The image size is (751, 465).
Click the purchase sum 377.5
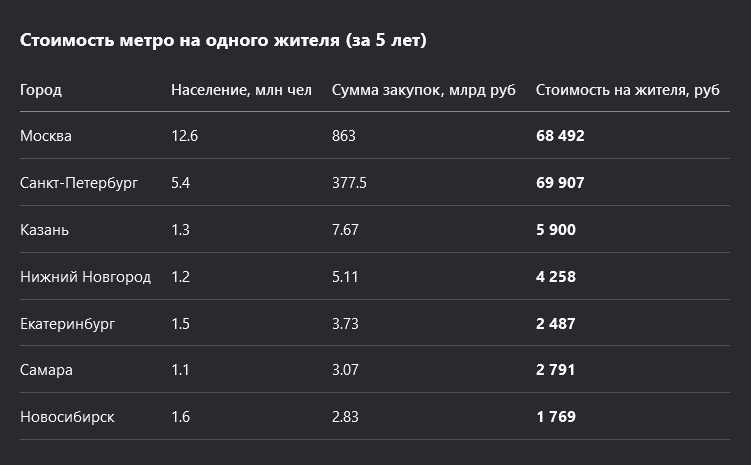(x=349, y=183)
